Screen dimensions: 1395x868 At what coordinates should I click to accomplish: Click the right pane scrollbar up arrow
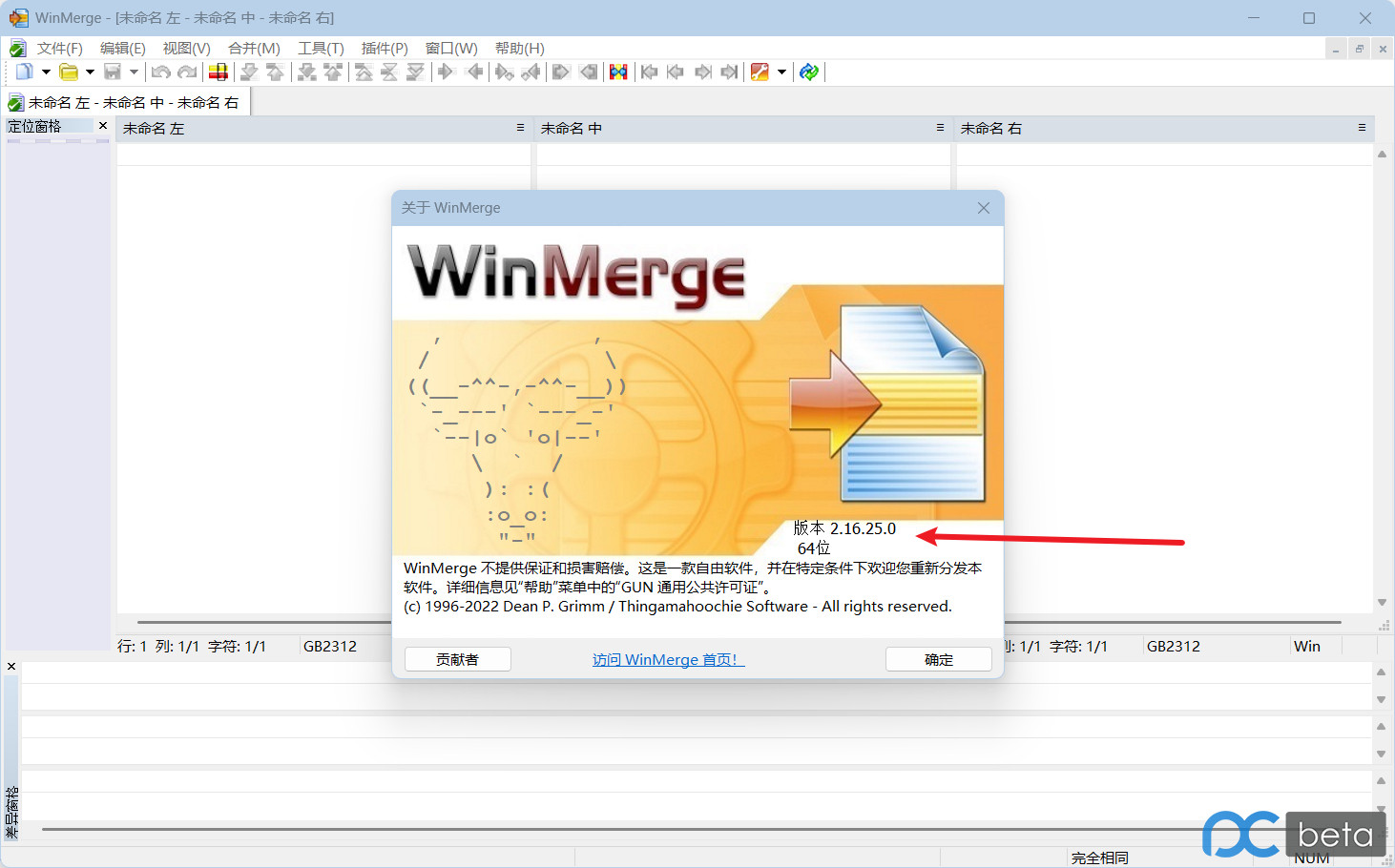1382,154
